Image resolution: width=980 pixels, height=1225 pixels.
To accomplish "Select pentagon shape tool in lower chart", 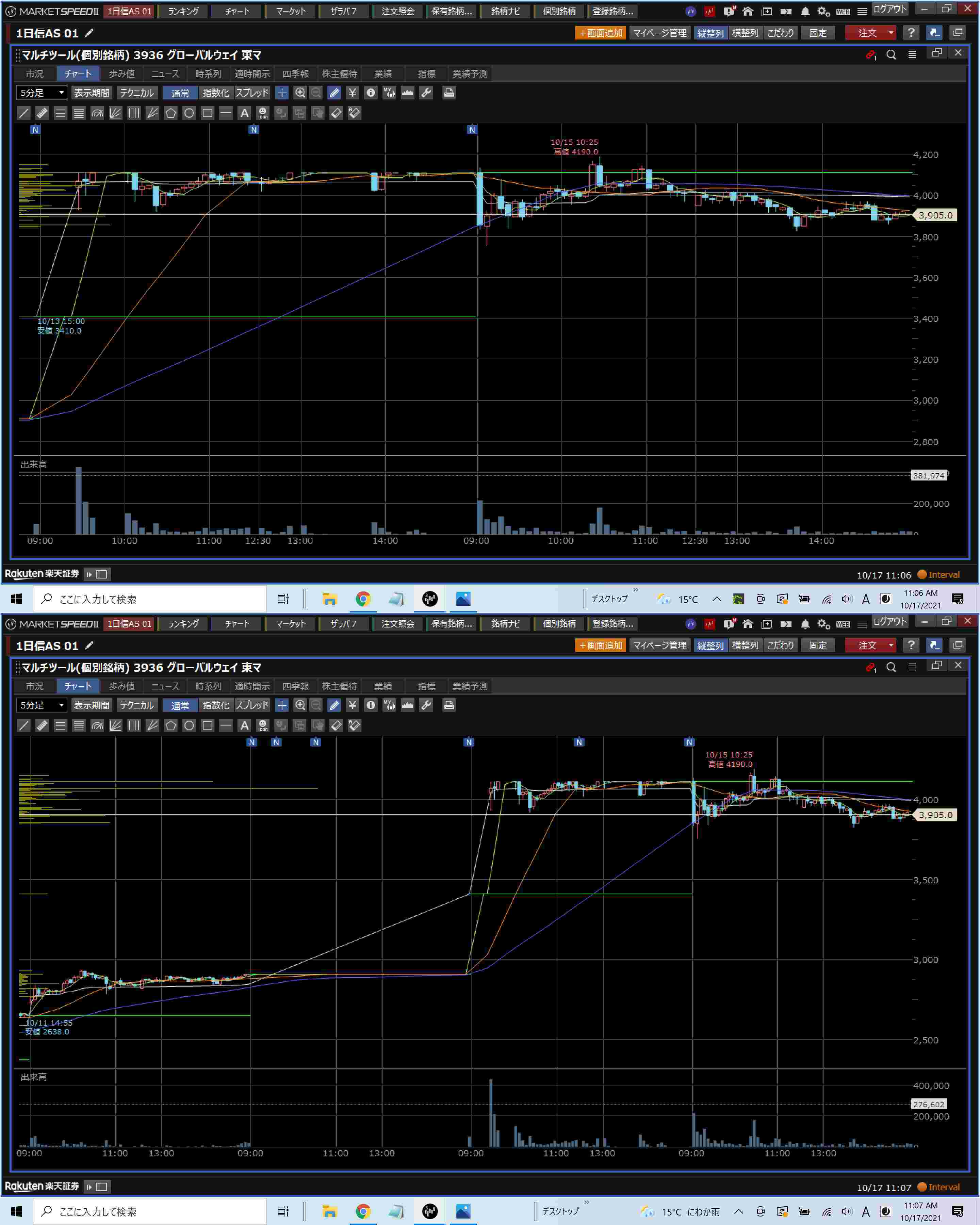I will coord(170,725).
